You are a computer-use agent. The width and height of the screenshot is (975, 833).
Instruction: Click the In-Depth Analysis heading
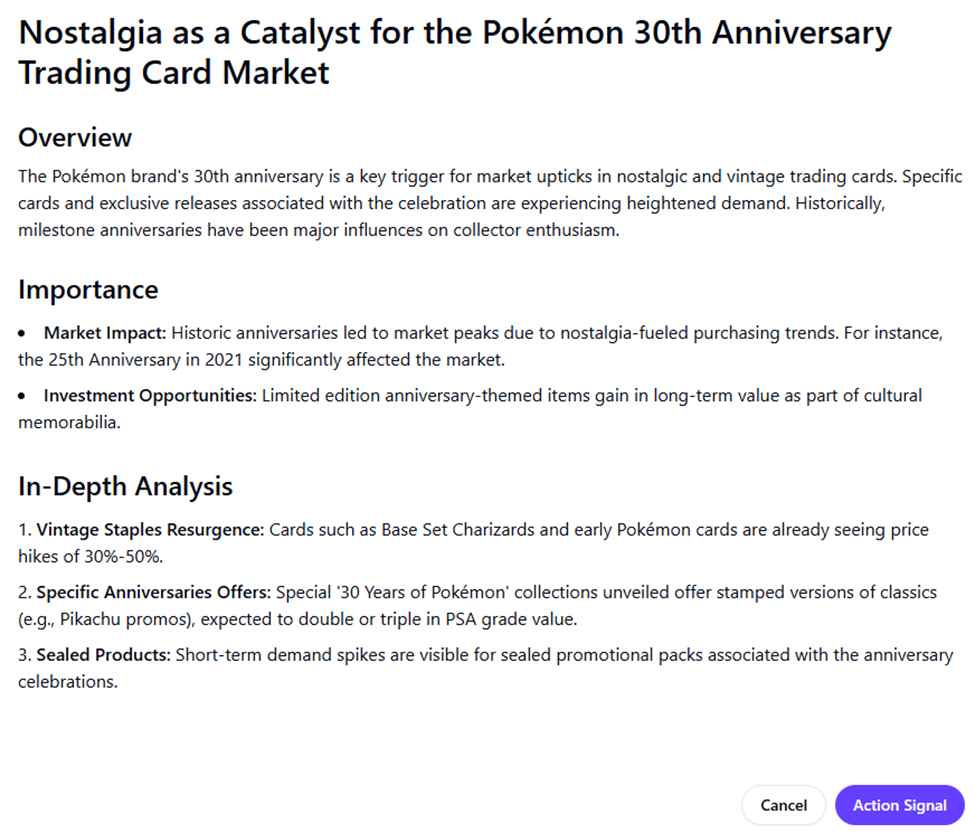[x=125, y=487]
